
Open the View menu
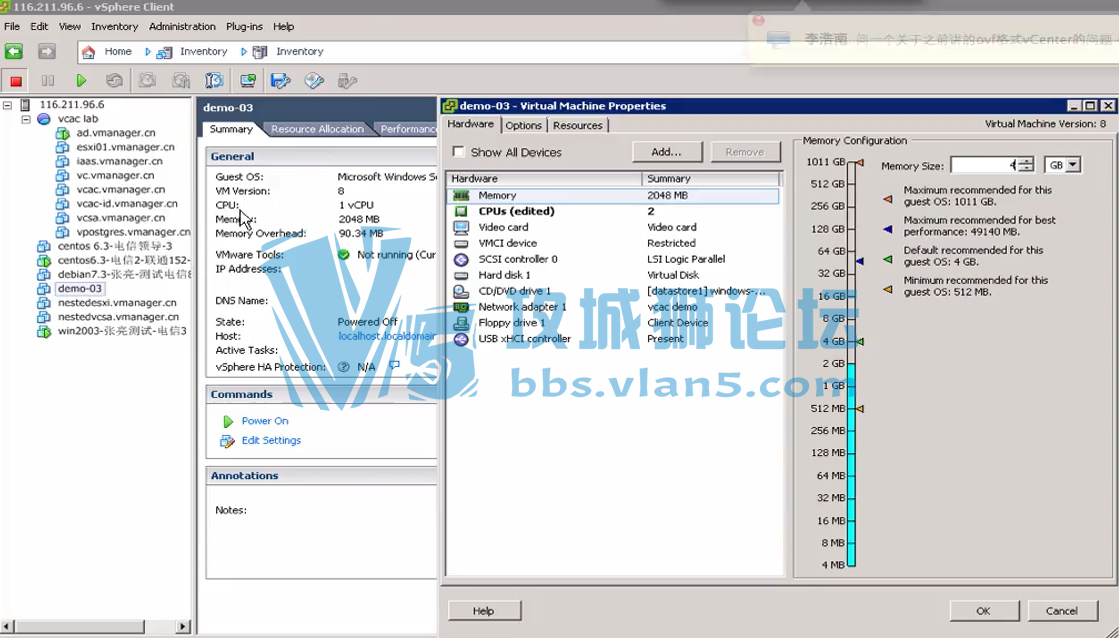point(69,26)
